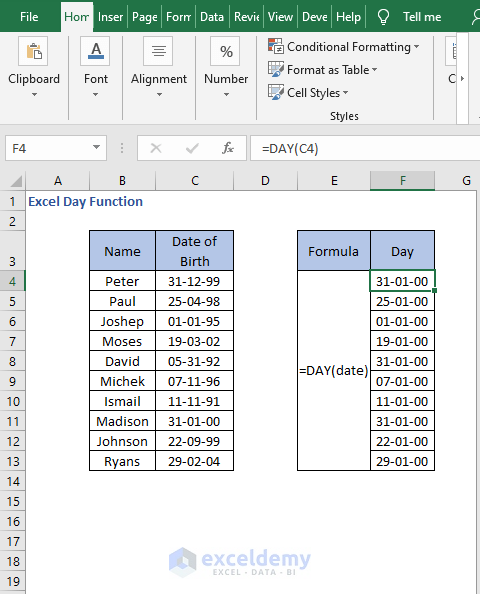
Task: Switch to the Help tab
Action: [x=348, y=17]
